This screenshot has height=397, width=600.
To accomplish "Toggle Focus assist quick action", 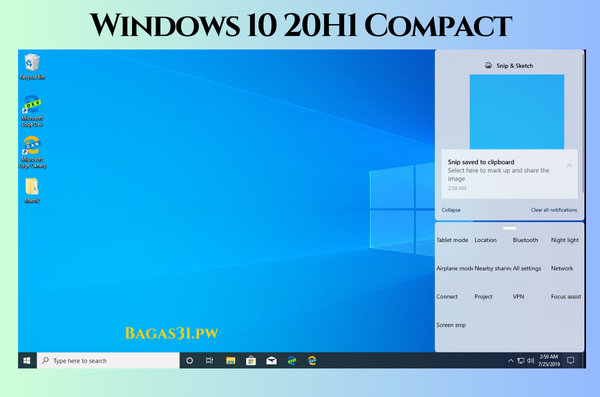I will [566, 297].
